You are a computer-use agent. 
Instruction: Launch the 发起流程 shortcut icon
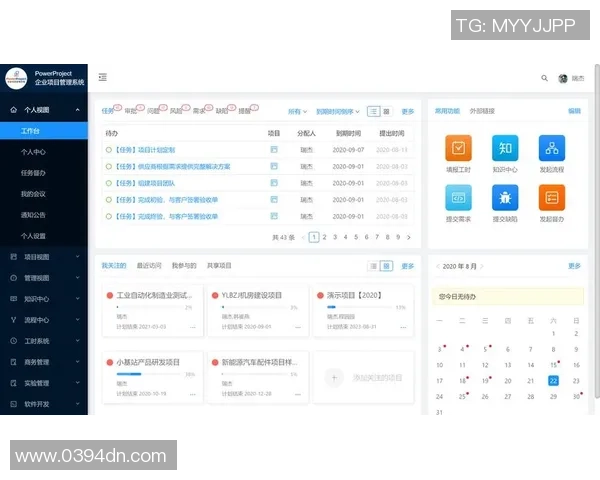tap(552, 148)
